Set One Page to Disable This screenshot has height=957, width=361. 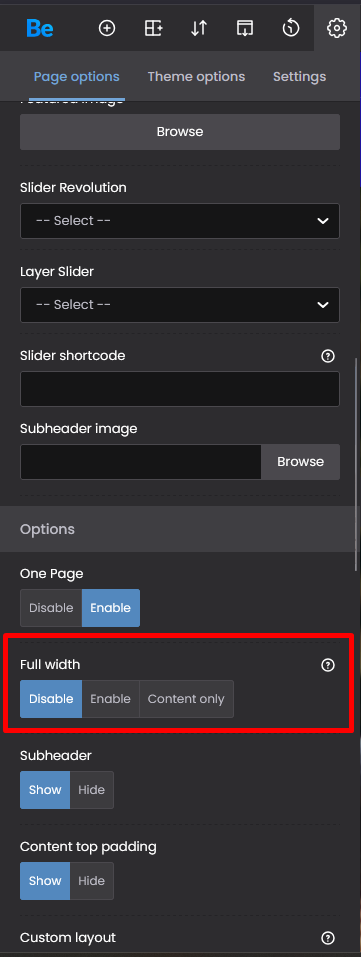click(51, 608)
